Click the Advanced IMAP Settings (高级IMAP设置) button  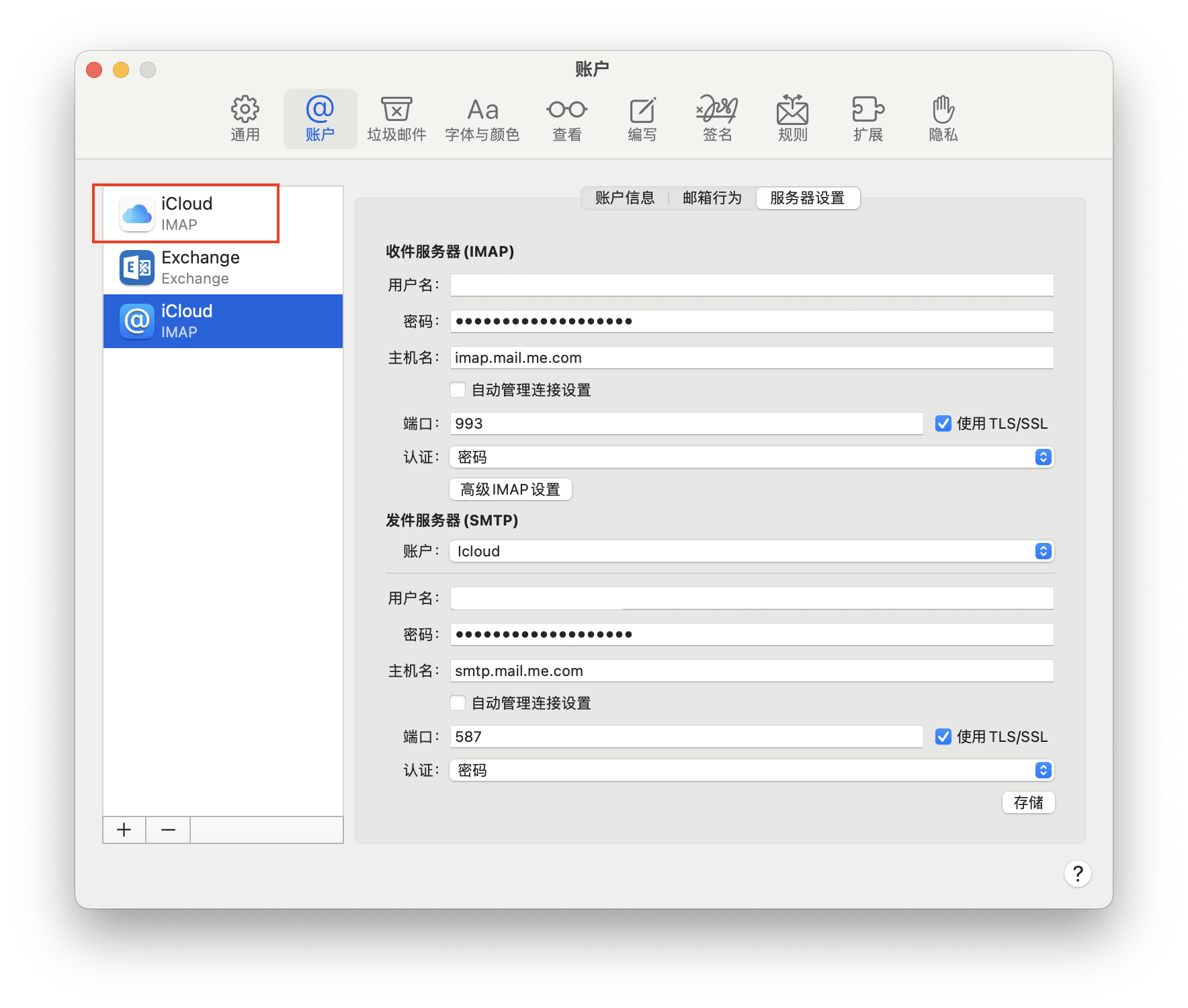511,489
